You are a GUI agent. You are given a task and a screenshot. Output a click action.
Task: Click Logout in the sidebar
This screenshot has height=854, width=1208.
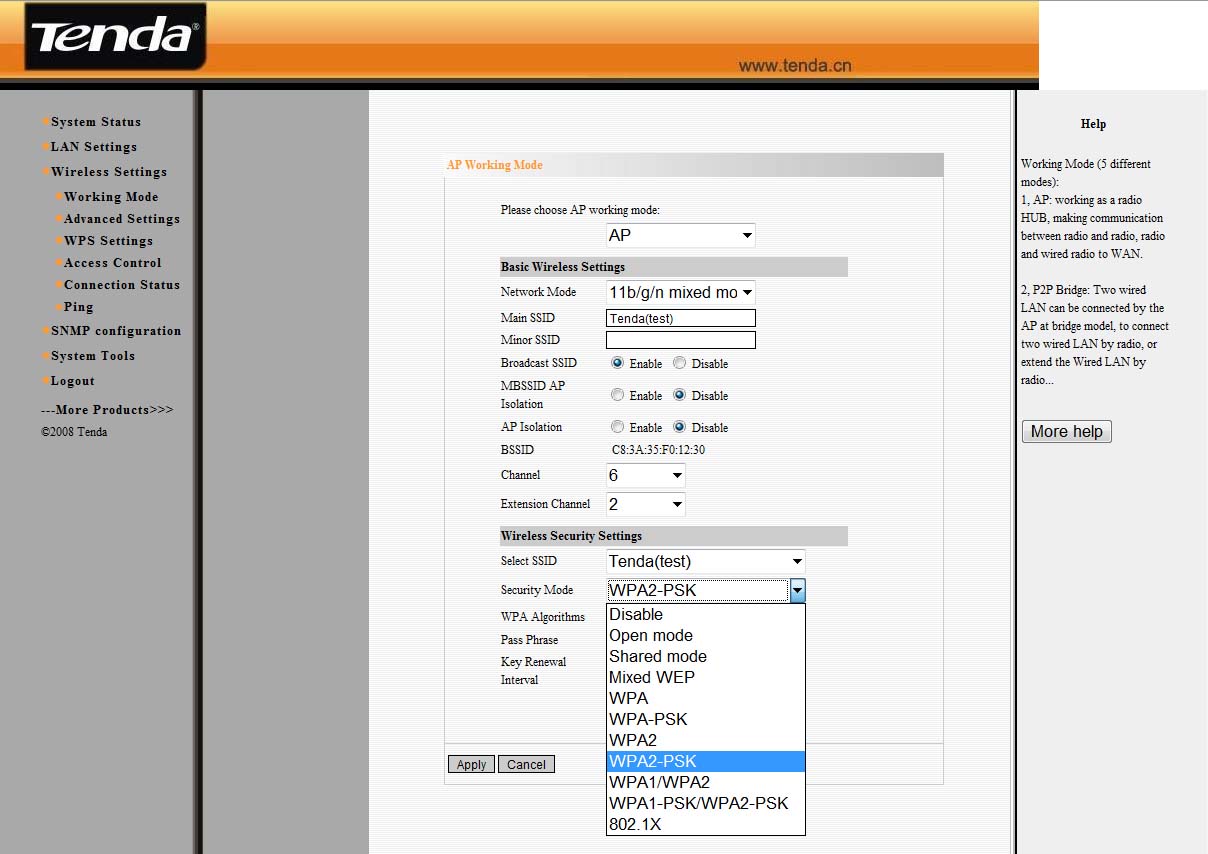pyautogui.click(x=73, y=381)
